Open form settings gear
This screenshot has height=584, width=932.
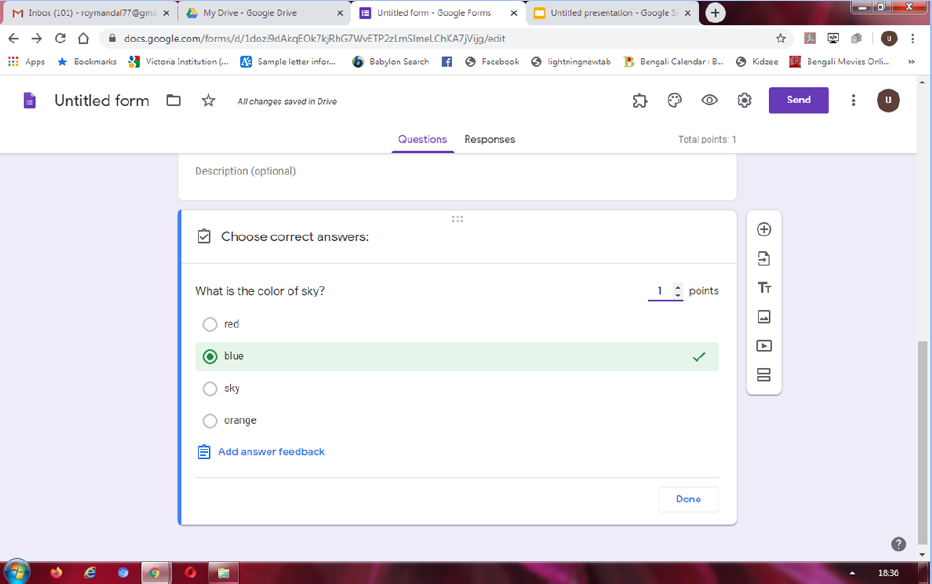tap(744, 100)
